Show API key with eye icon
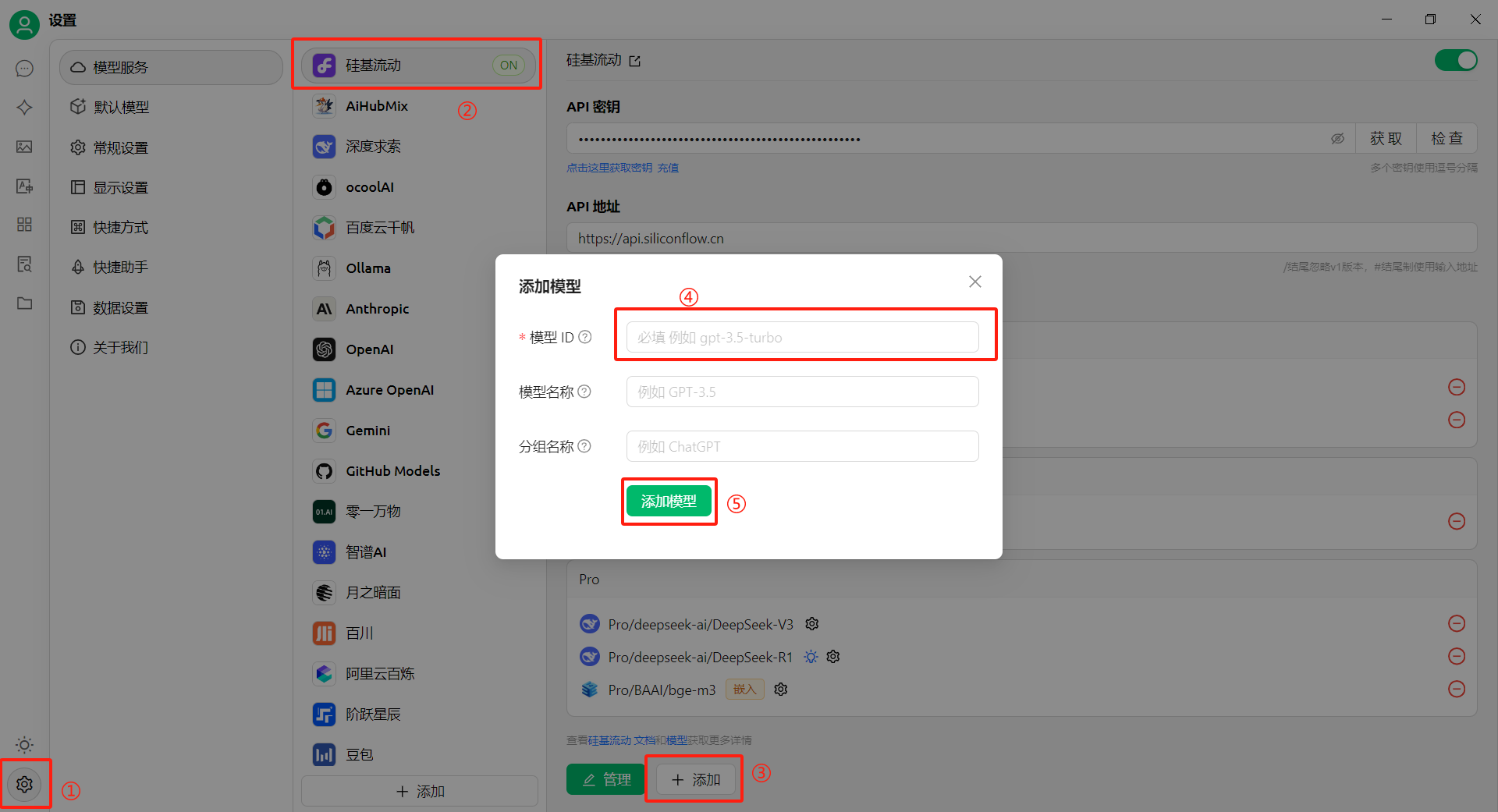 click(1337, 139)
